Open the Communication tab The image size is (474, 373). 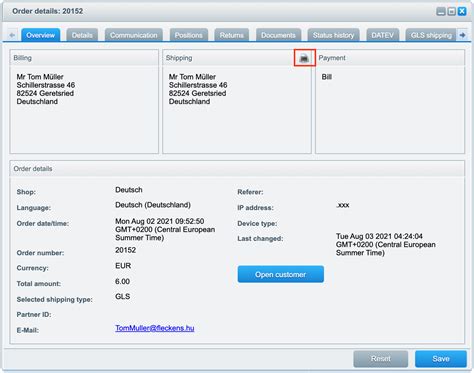(134, 35)
